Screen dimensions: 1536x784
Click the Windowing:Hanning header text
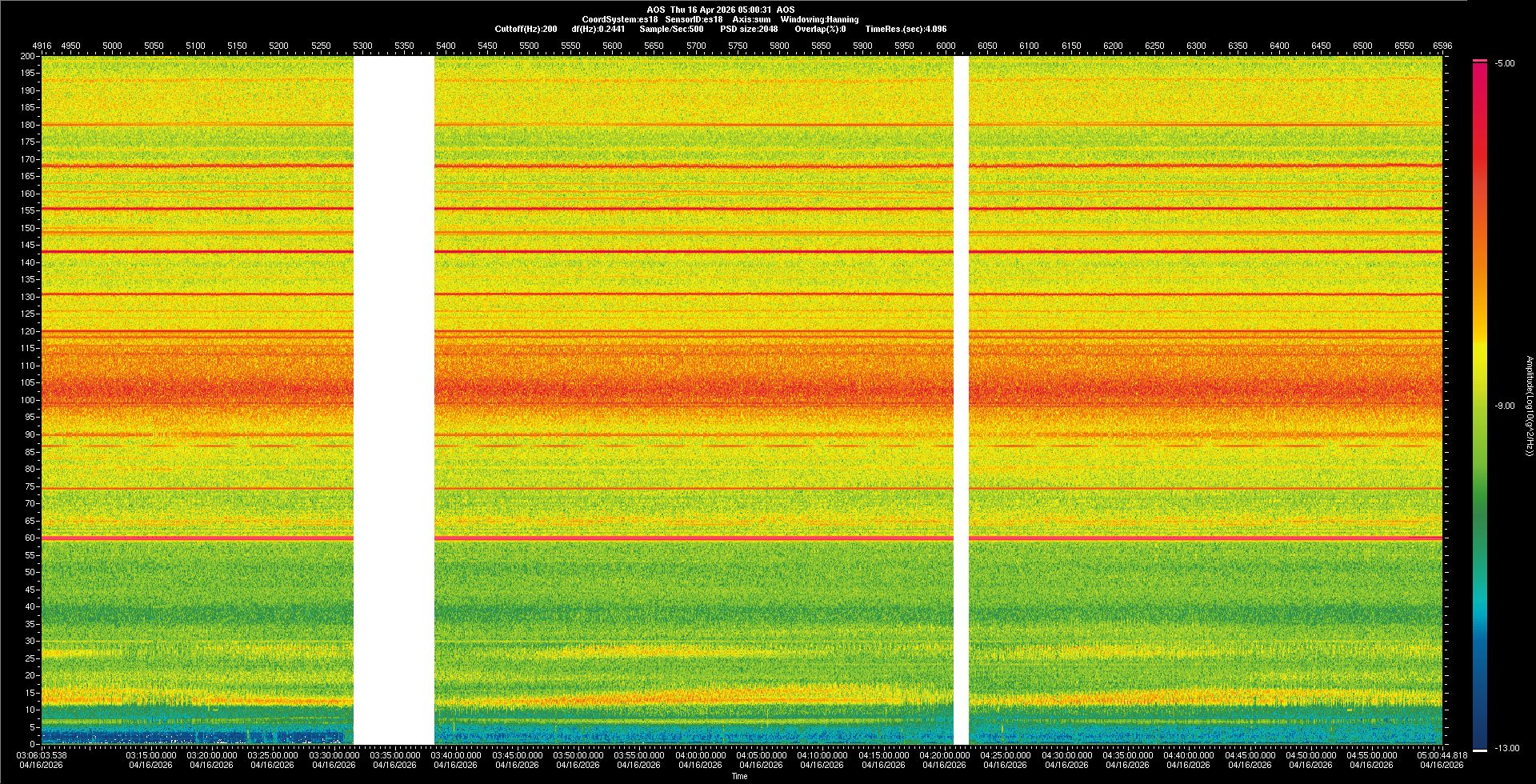(x=819, y=19)
